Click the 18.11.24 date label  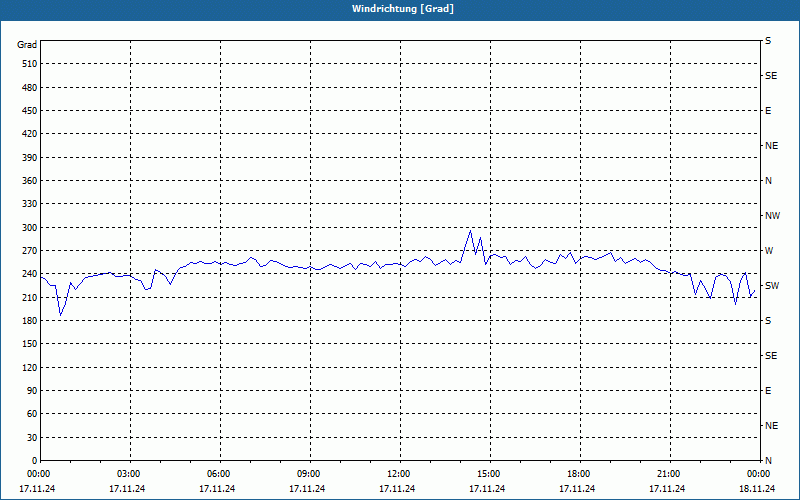[x=757, y=489]
